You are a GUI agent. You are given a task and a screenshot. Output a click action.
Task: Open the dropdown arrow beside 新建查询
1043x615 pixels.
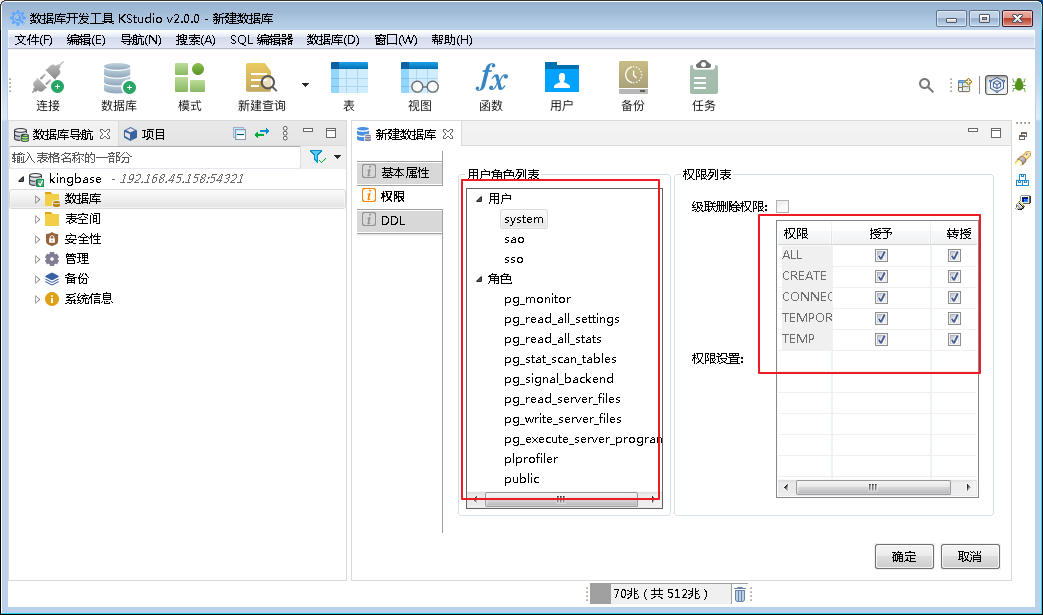pyautogui.click(x=306, y=85)
